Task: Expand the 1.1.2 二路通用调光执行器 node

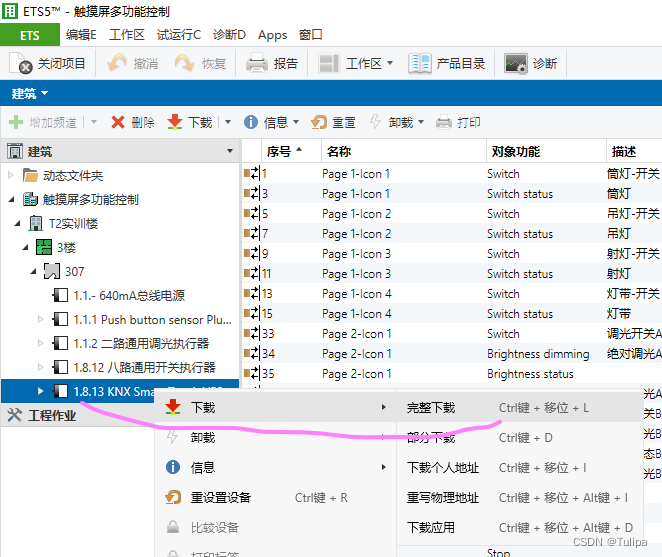Action: tap(41, 343)
